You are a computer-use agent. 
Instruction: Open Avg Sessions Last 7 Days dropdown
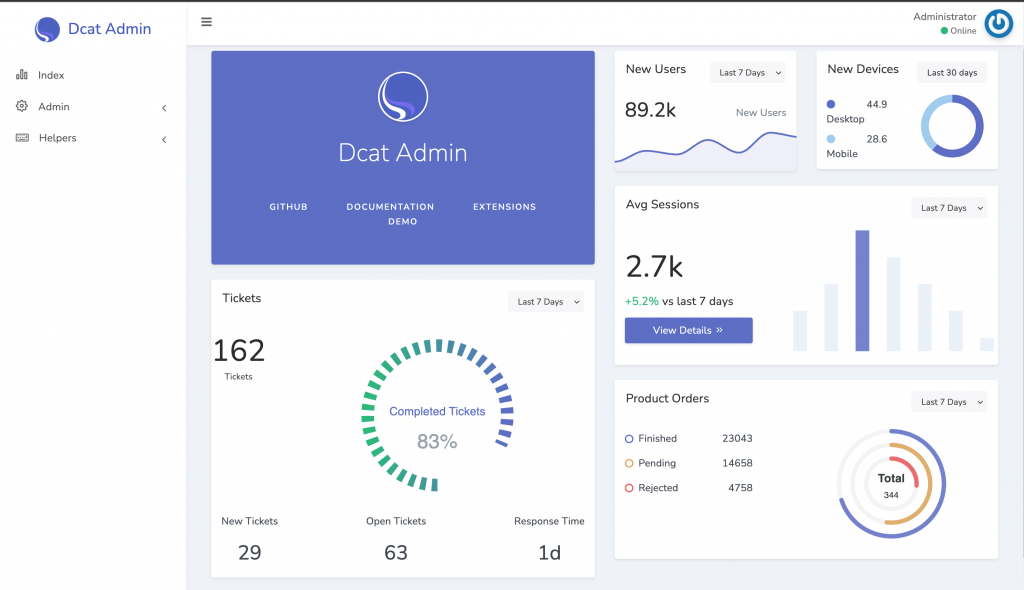(x=949, y=208)
